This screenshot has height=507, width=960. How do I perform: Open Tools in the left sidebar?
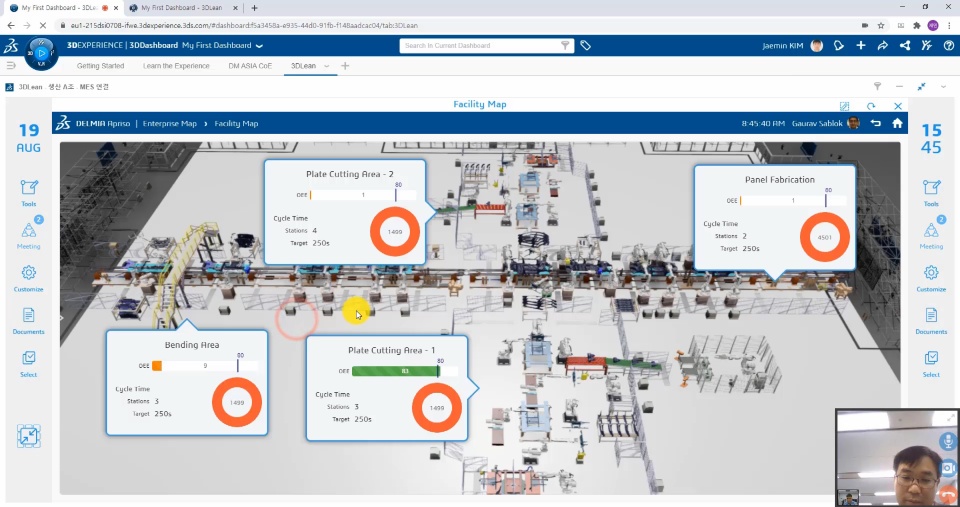click(29, 193)
